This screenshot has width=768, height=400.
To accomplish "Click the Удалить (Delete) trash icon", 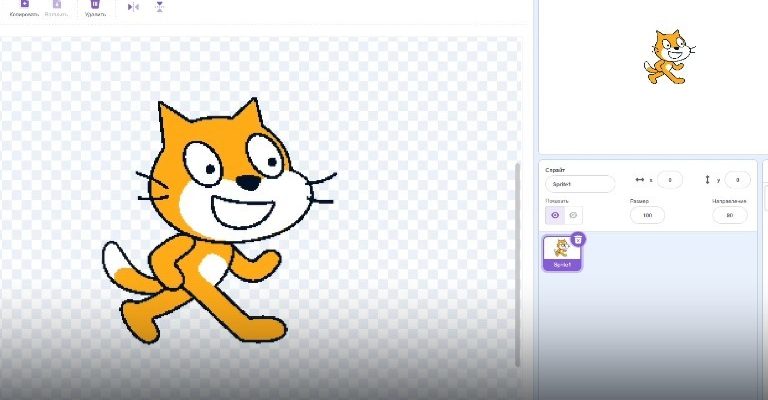I will click(94, 5).
